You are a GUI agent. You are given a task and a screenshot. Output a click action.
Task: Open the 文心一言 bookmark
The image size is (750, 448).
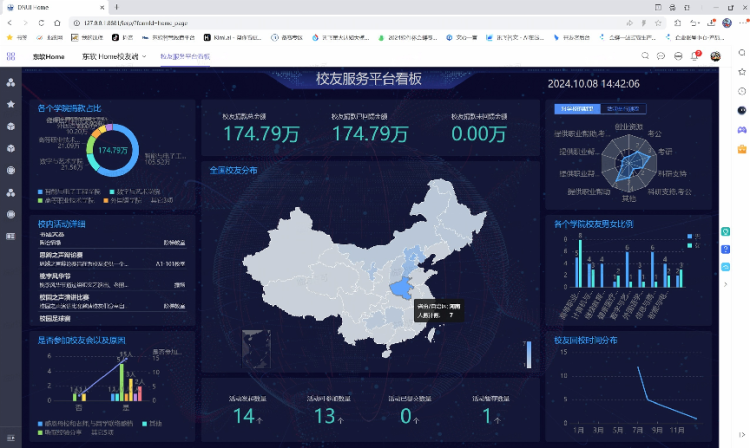(x=462, y=37)
